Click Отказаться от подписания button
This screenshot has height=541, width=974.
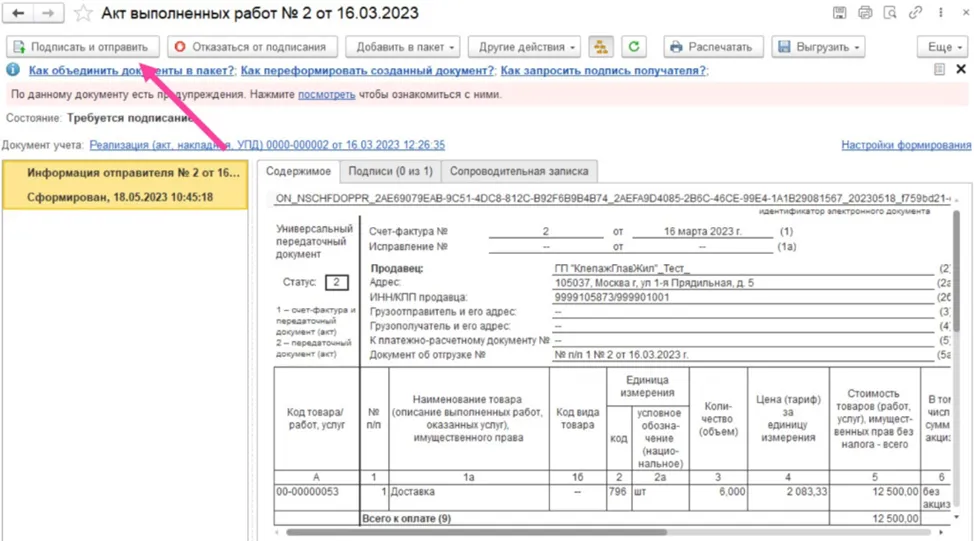pos(252,47)
